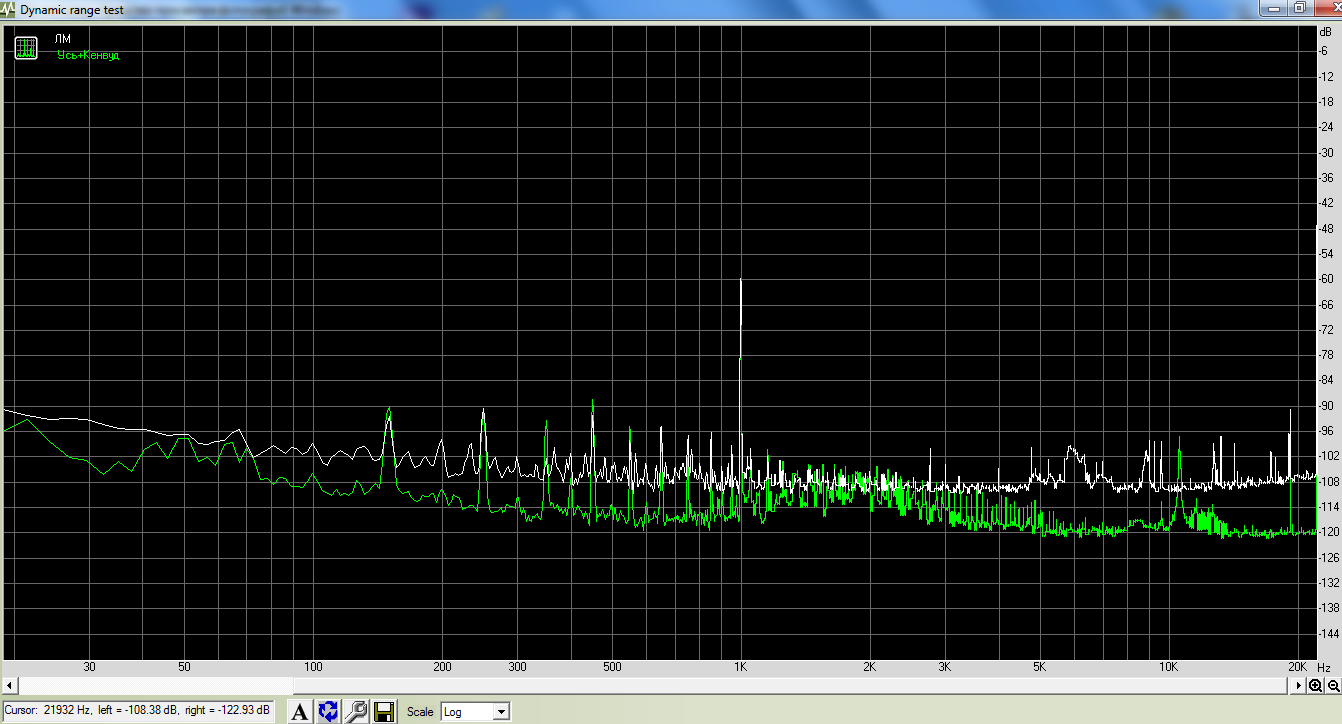The width and height of the screenshot is (1342, 724).
Task: Select the green 'Усь+Кенвуд' legend entry
Action: [x=88, y=55]
